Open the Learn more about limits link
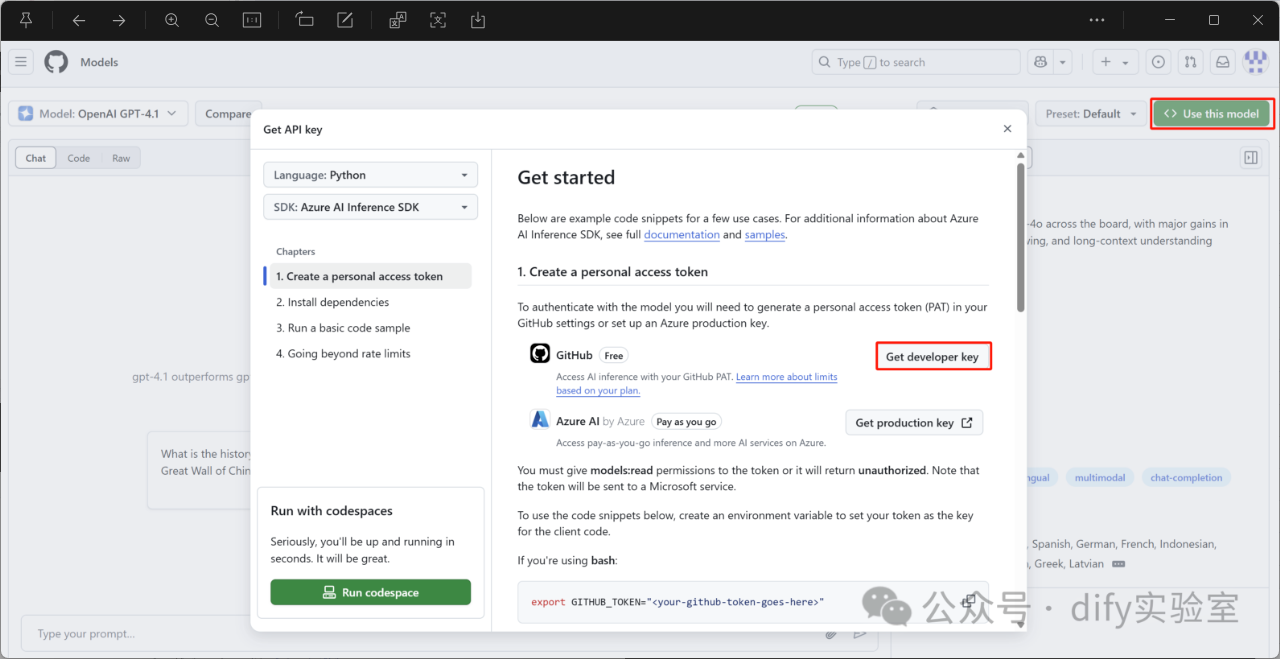 pyautogui.click(x=787, y=377)
